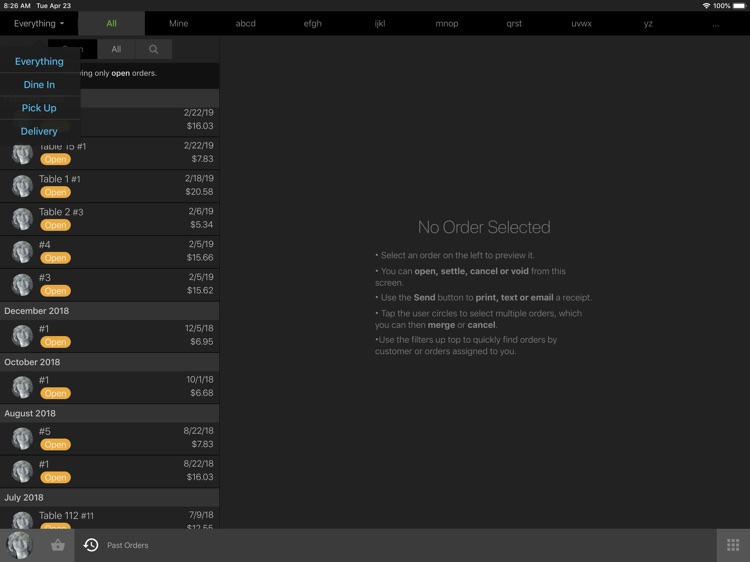750x562 pixels.
Task: Choose Dine In from the dropdown
Action: click(x=39, y=85)
